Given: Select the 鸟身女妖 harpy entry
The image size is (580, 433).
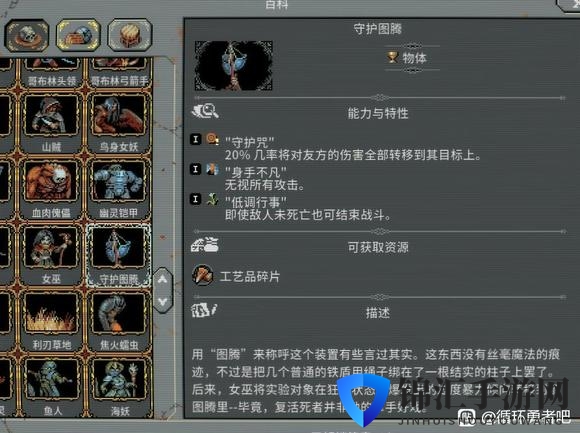Looking at the screenshot, I should 118,123.
